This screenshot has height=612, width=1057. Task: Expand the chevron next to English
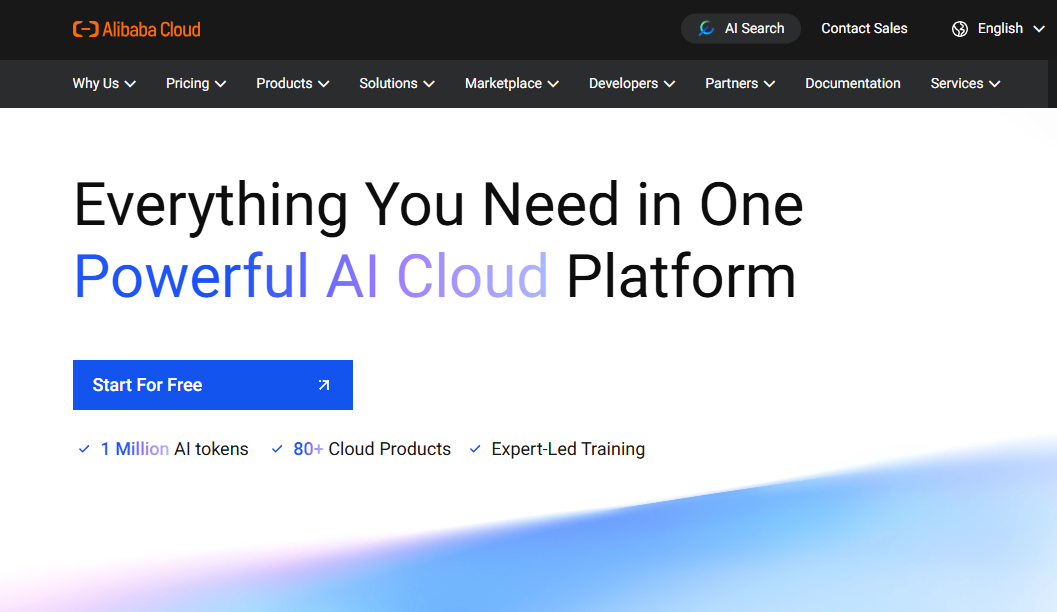pyautogui.click(x=1039, y=29)
